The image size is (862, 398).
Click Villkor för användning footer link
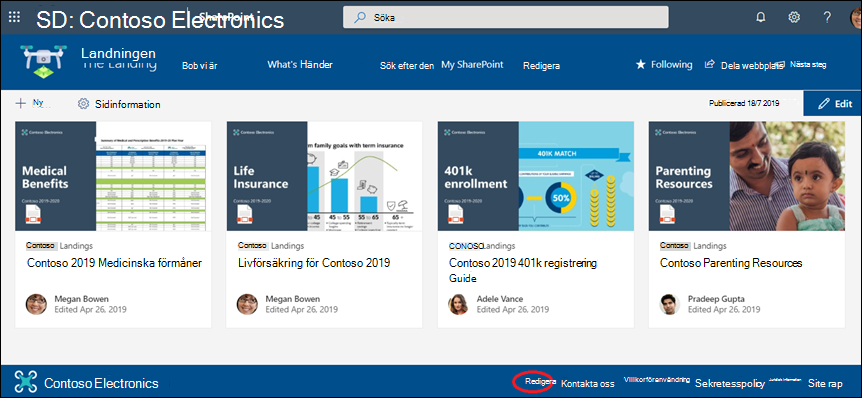click(x=657, y=379)
